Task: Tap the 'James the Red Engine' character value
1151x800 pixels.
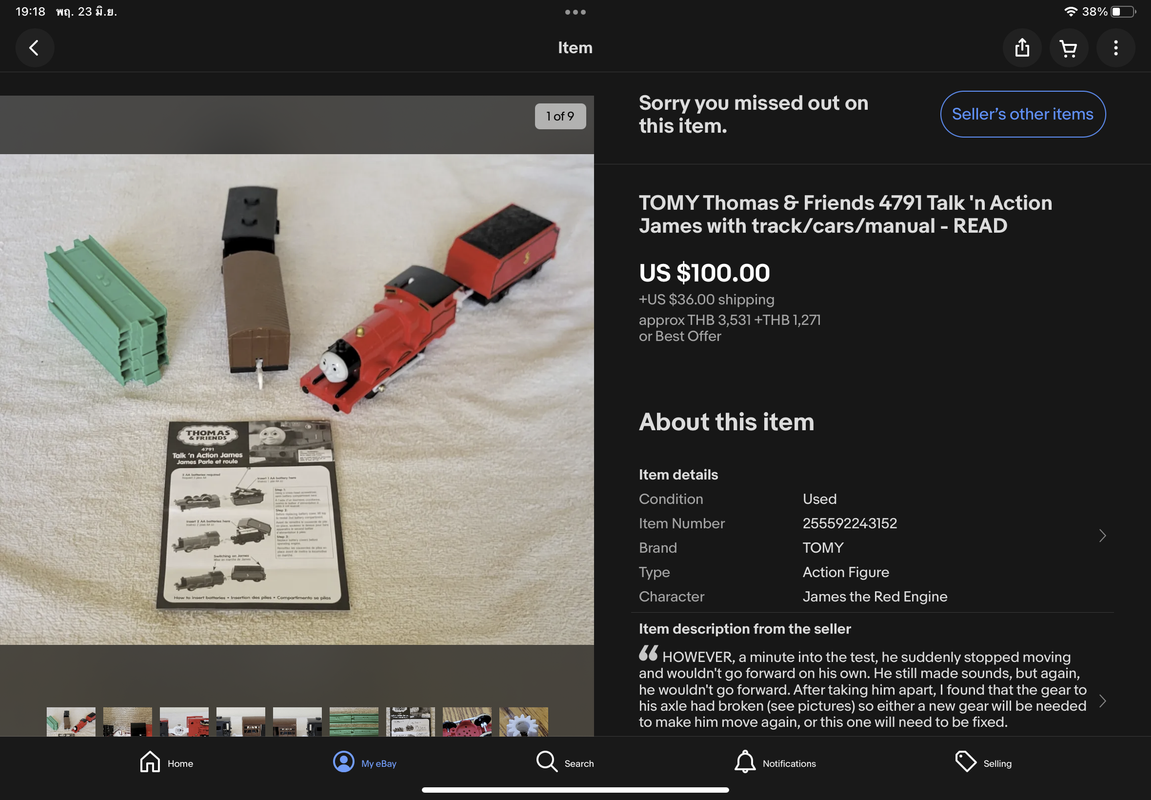Action: (875, 597)
